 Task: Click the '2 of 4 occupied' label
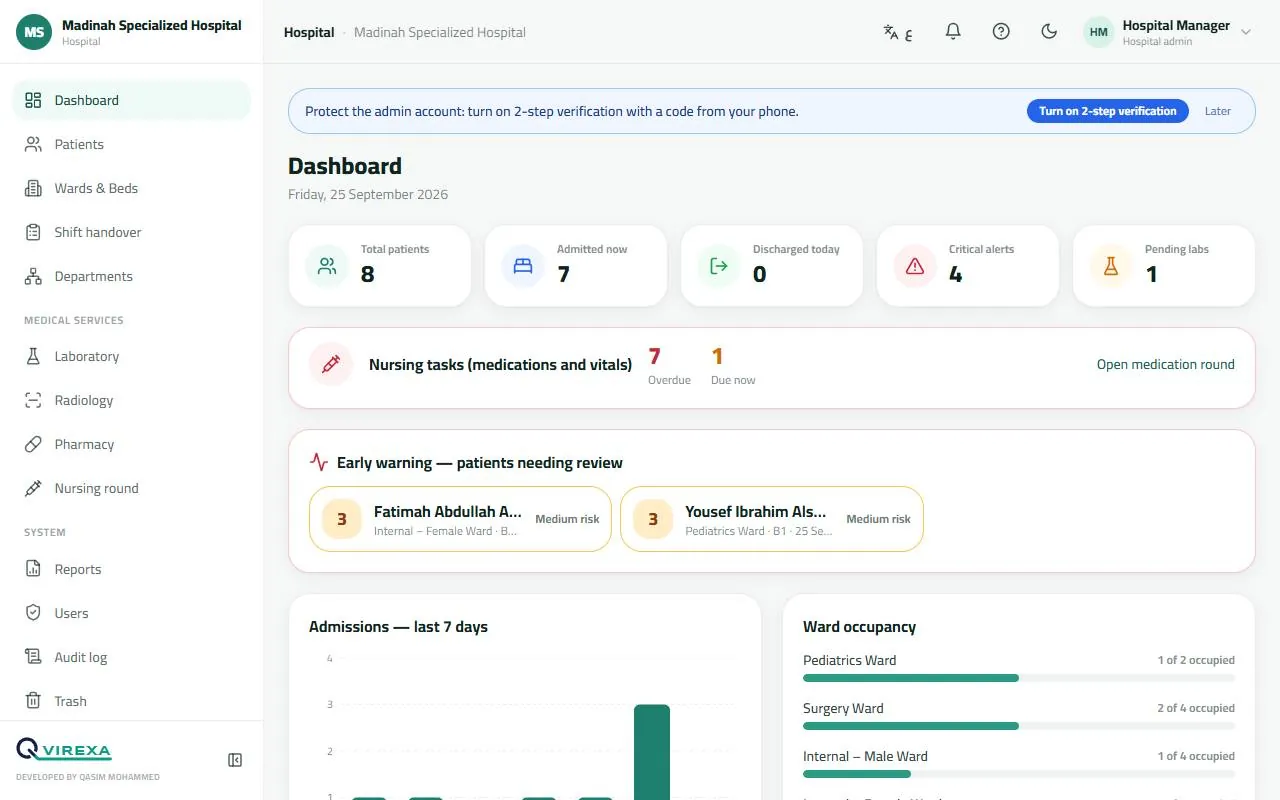pos(1196,708)
